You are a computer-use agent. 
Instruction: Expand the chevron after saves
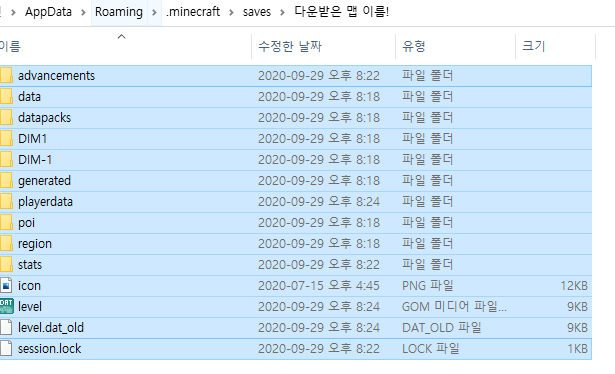tap(282, 13)
